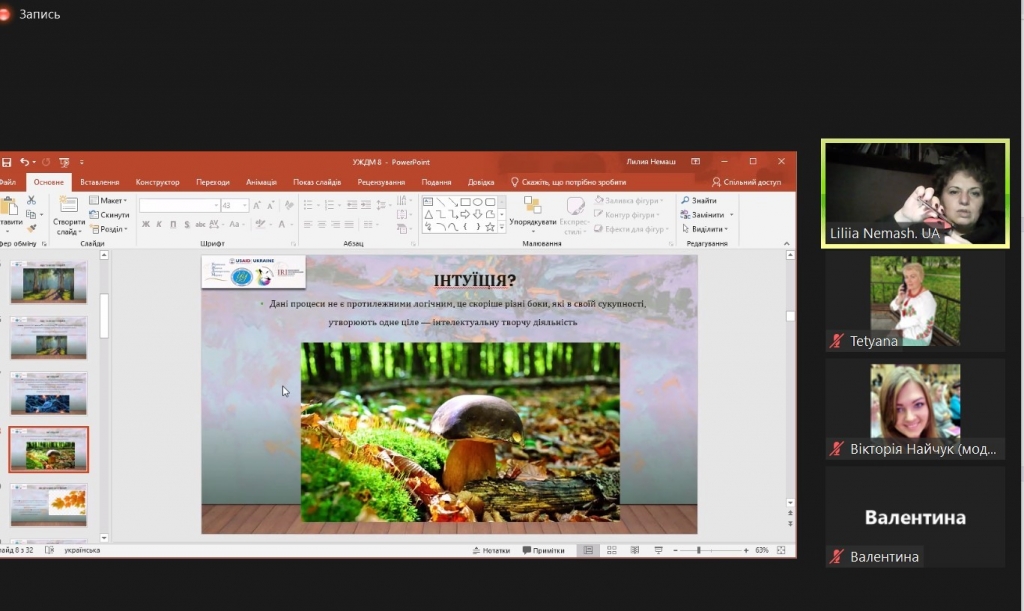Toggle strikethrough abc formatting
1024x611 pixels.
200,225
